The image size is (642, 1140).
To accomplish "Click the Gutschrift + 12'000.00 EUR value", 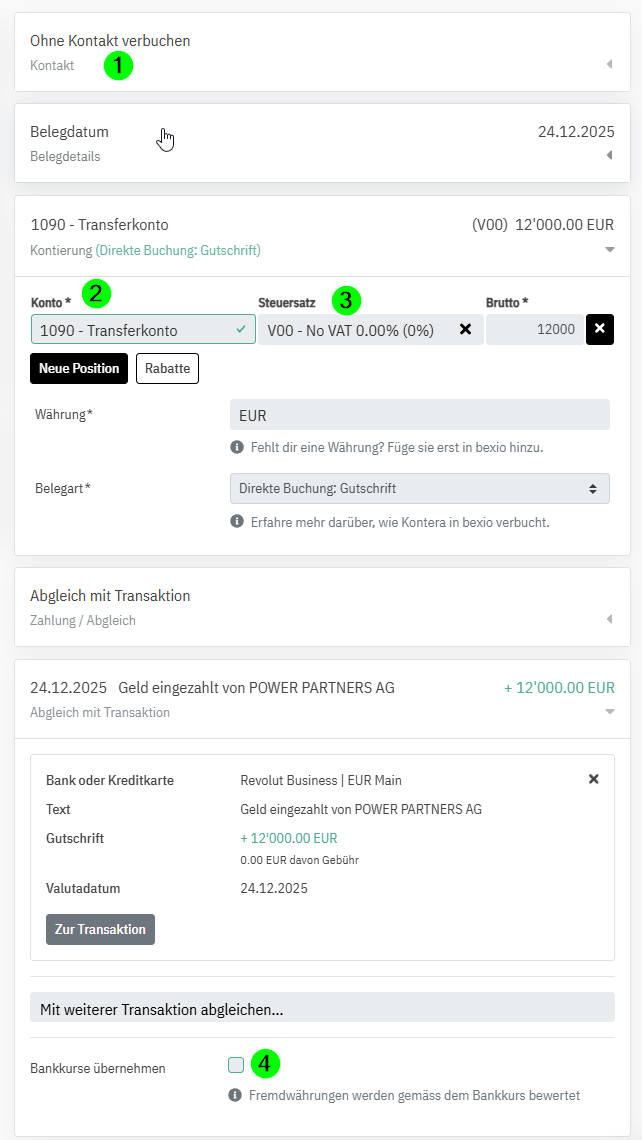I will pyautogui.click(x=289, y=838).
